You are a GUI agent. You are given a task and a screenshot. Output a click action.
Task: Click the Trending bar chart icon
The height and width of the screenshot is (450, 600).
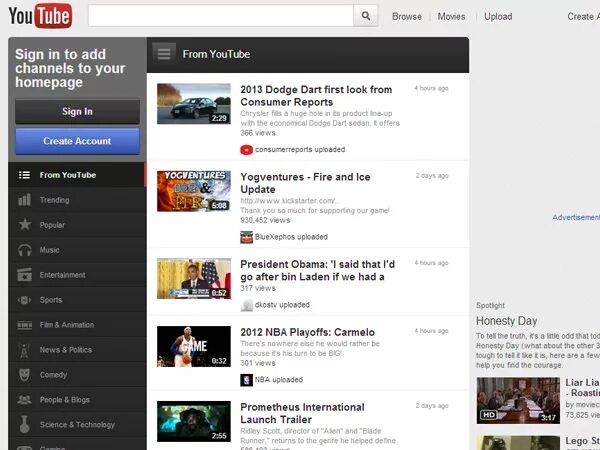click(24, 200)
